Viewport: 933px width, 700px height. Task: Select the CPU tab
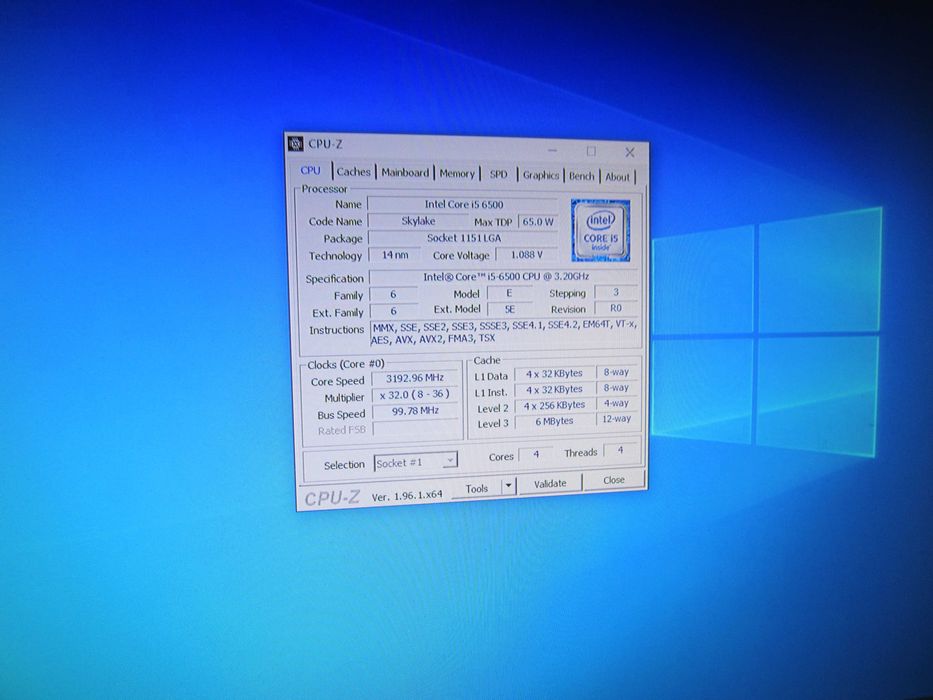click(311, 170)
